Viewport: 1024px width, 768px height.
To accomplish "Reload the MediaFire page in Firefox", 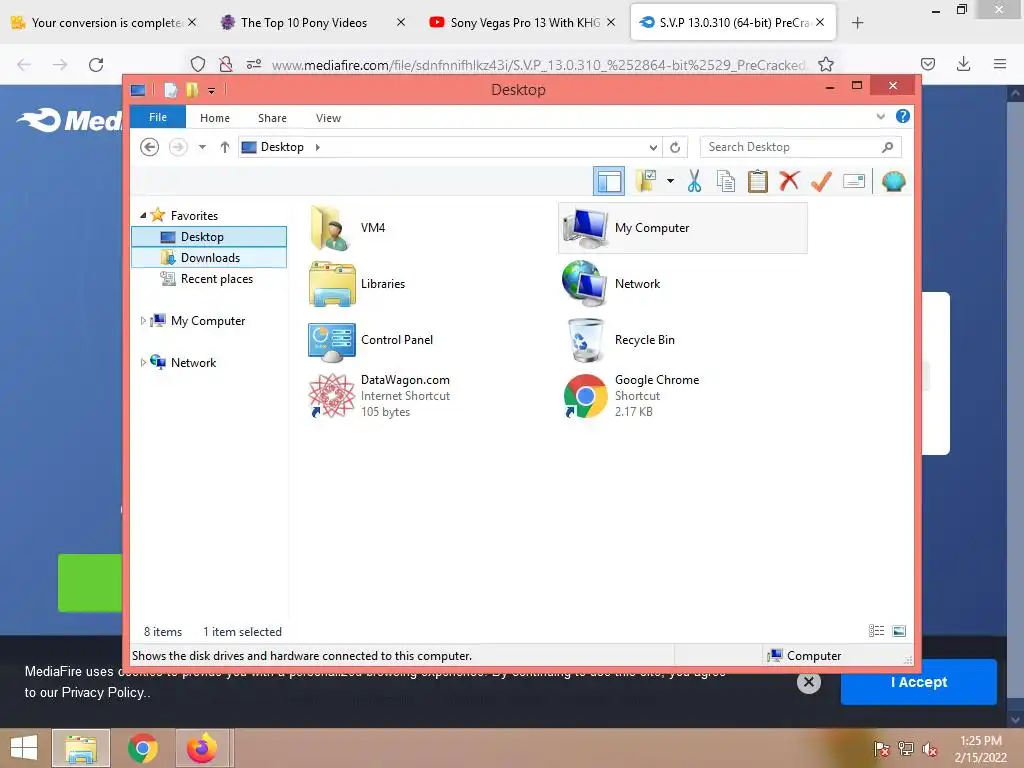I will coord(96,64).
